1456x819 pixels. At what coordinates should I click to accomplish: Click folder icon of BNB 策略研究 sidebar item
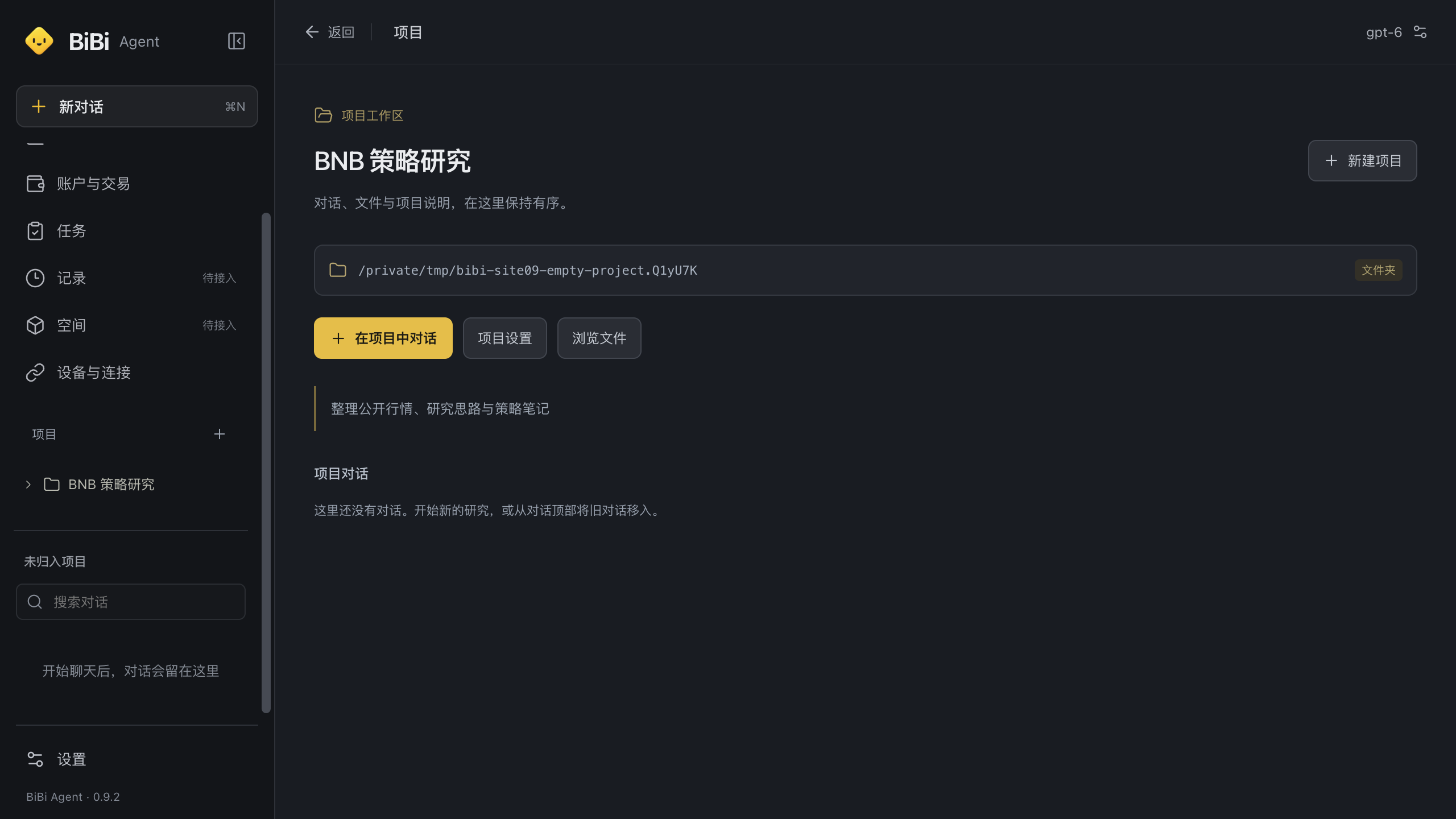pos(52,485)
